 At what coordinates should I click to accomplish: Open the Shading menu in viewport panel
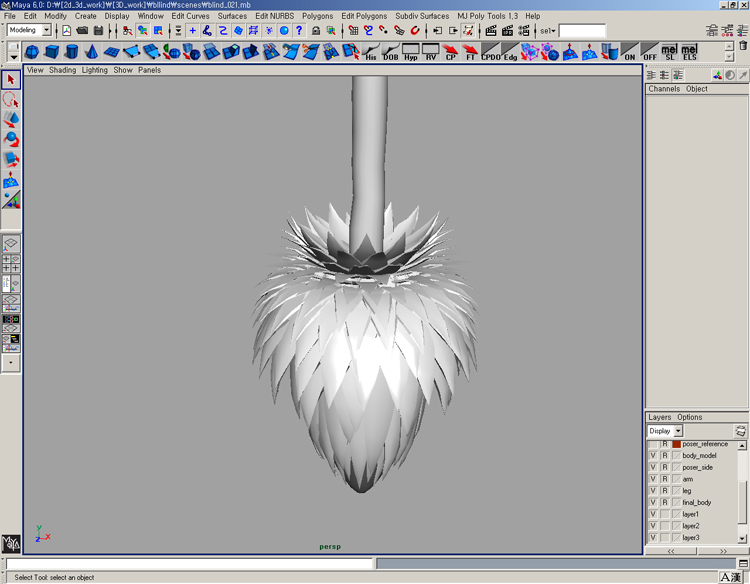tap(62, 70)
